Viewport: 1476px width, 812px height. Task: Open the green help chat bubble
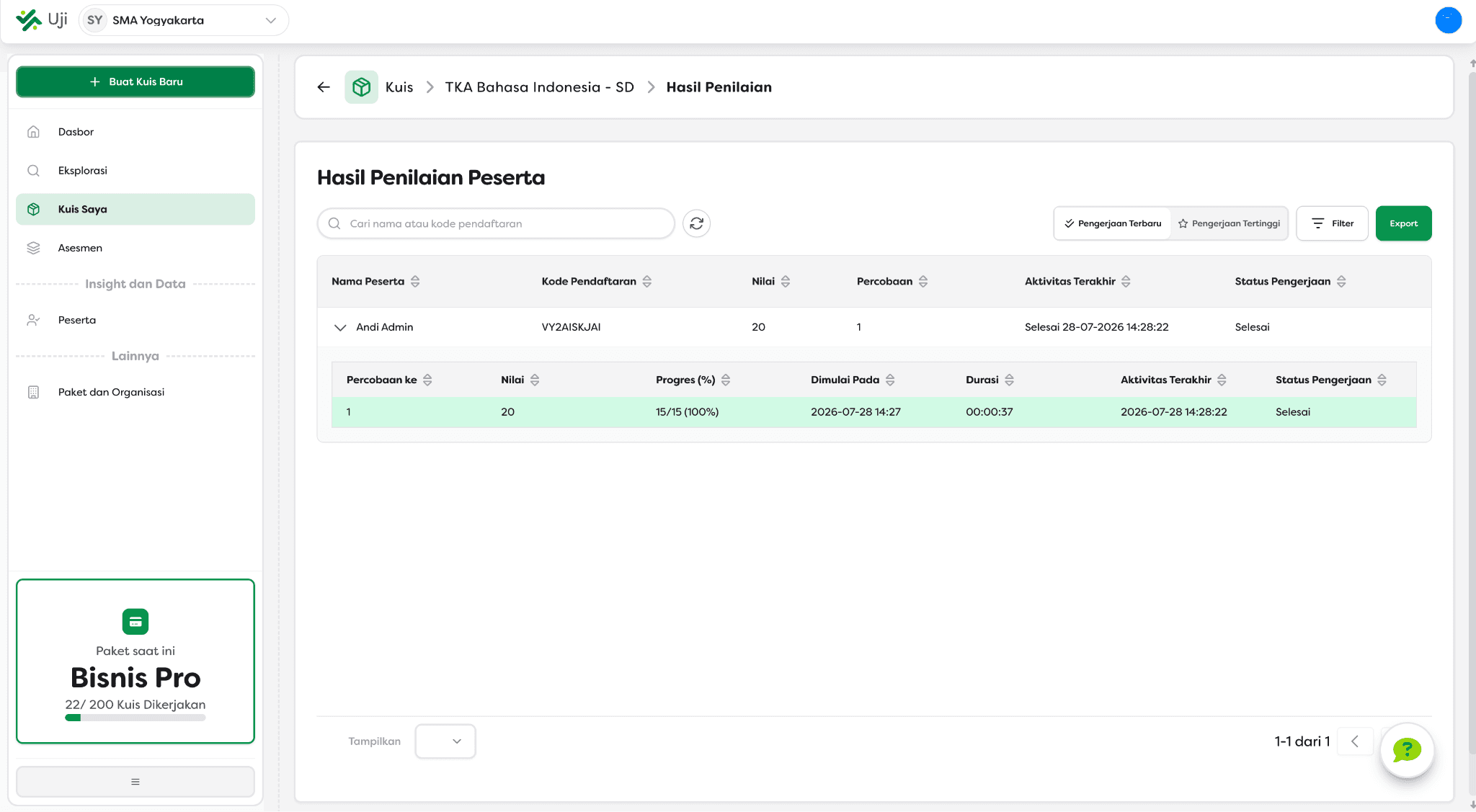1407,750
